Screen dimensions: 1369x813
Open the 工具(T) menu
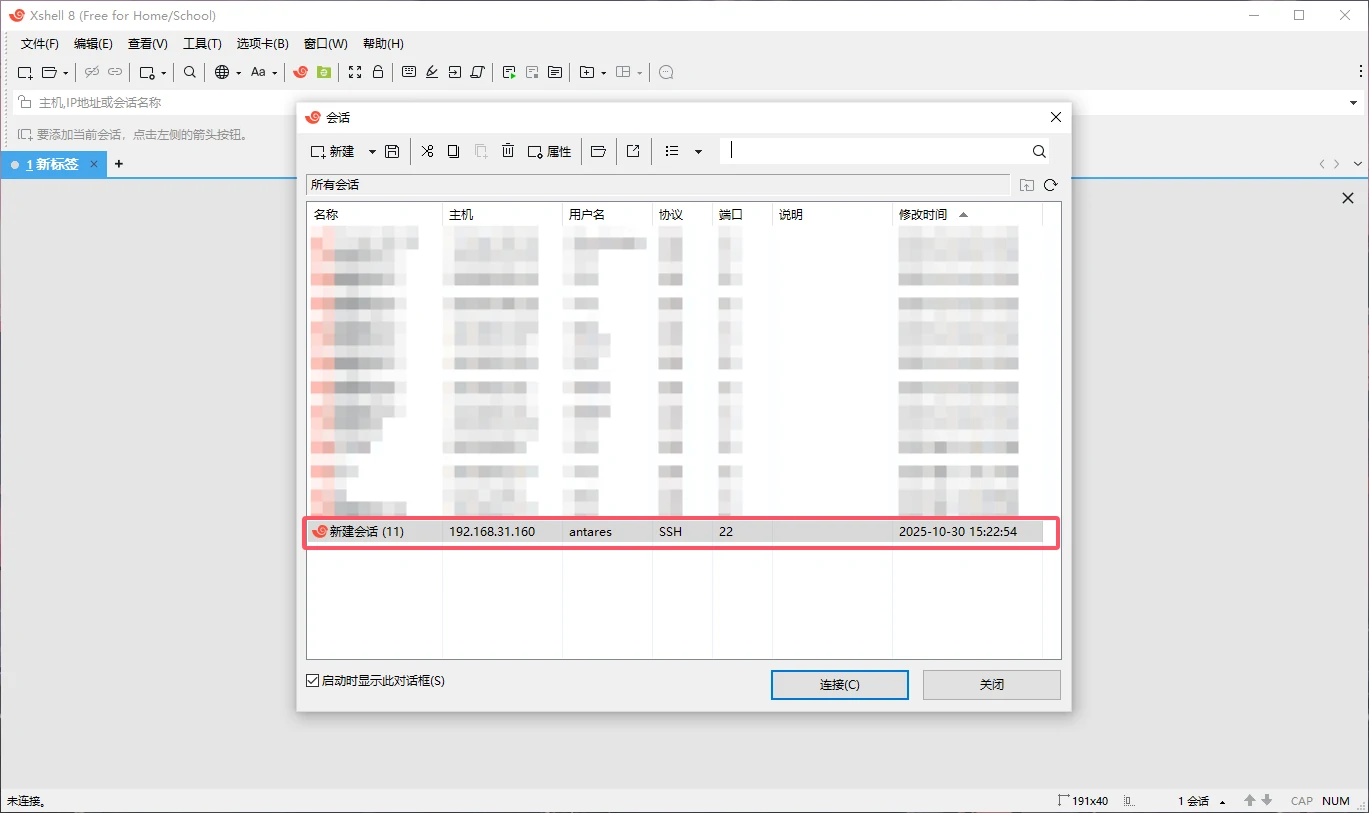[202, 44]
